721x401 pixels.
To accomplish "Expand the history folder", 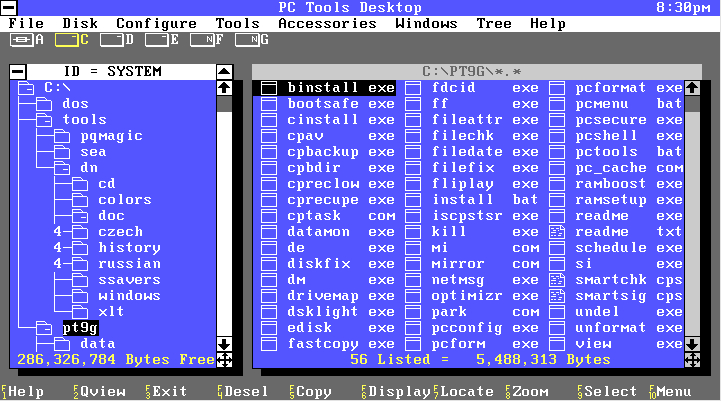I will tap(80, 248).
